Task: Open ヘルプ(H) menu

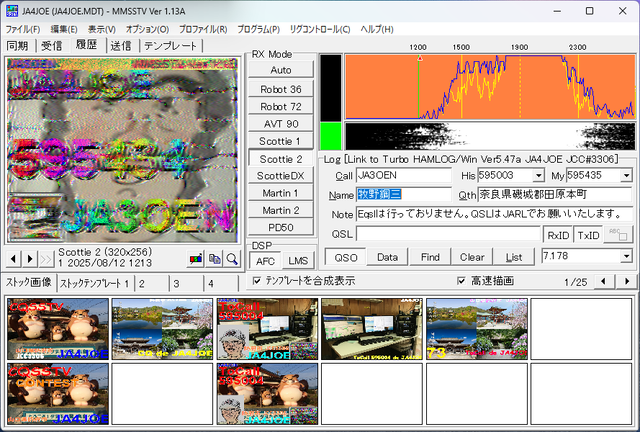Action: 376,29
